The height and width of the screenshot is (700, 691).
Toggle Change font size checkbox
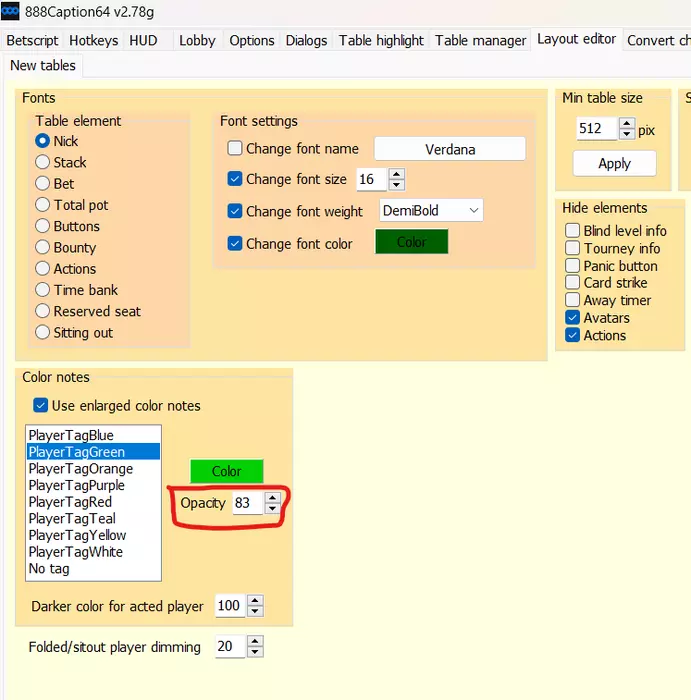[x=235, y=179]
